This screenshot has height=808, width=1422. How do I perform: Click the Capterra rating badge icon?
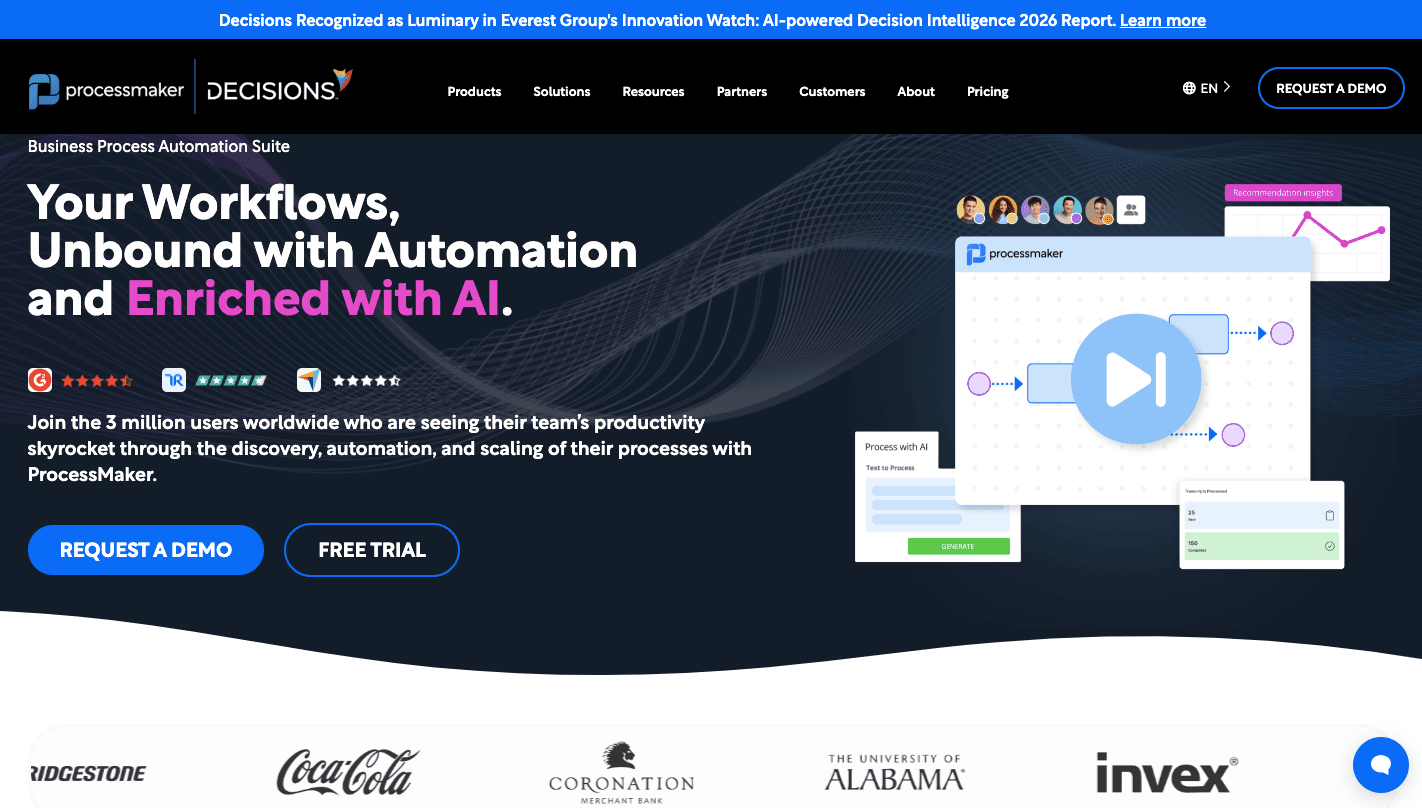(309, 380)
